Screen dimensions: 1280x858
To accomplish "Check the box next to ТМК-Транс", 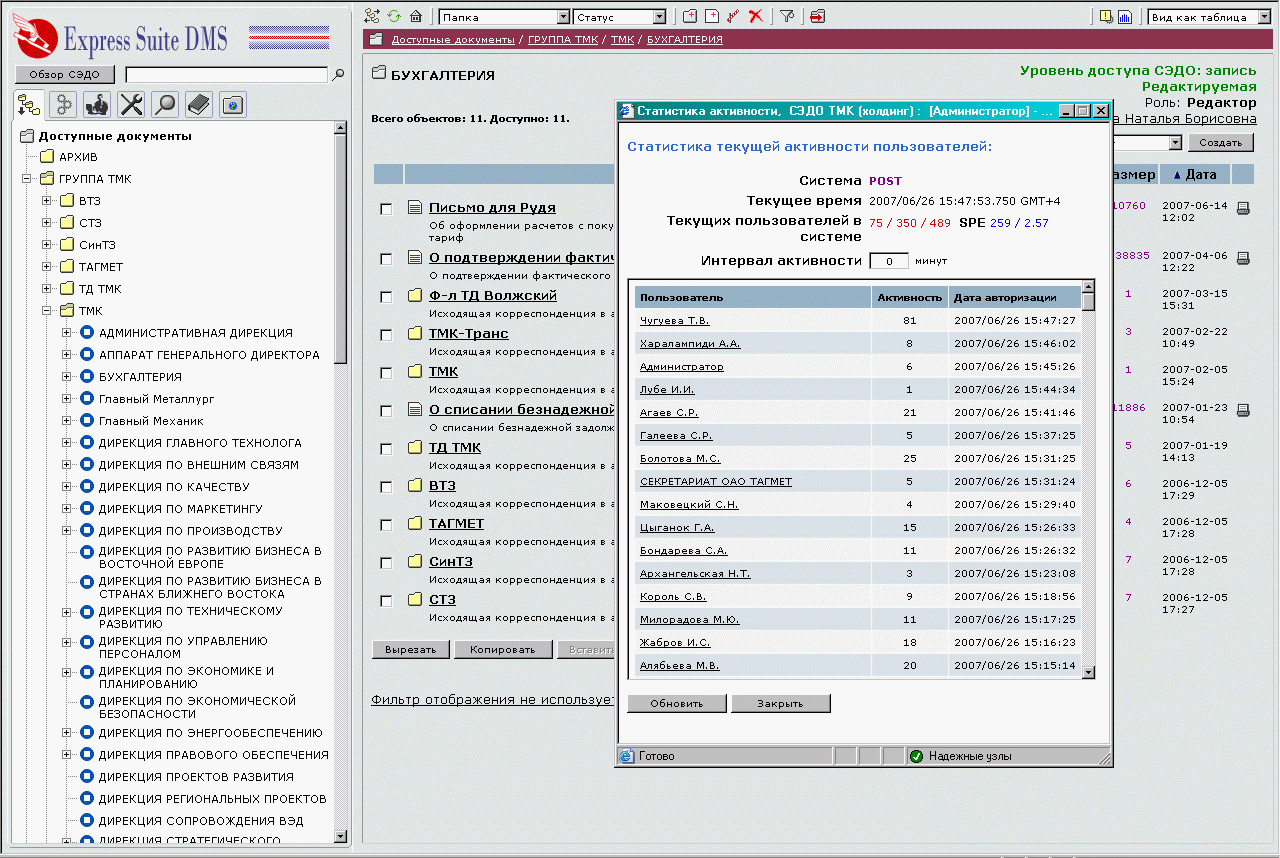I will (x=386, y=335).
